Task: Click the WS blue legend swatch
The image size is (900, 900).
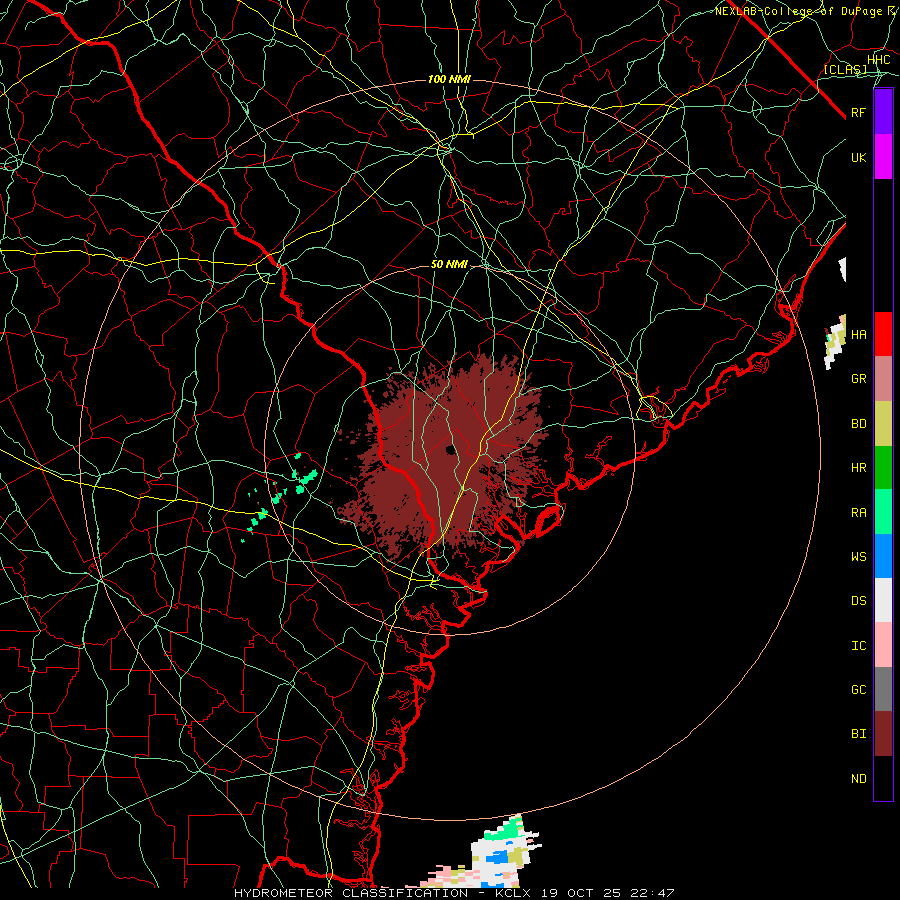Action: [x=883, y=556]
